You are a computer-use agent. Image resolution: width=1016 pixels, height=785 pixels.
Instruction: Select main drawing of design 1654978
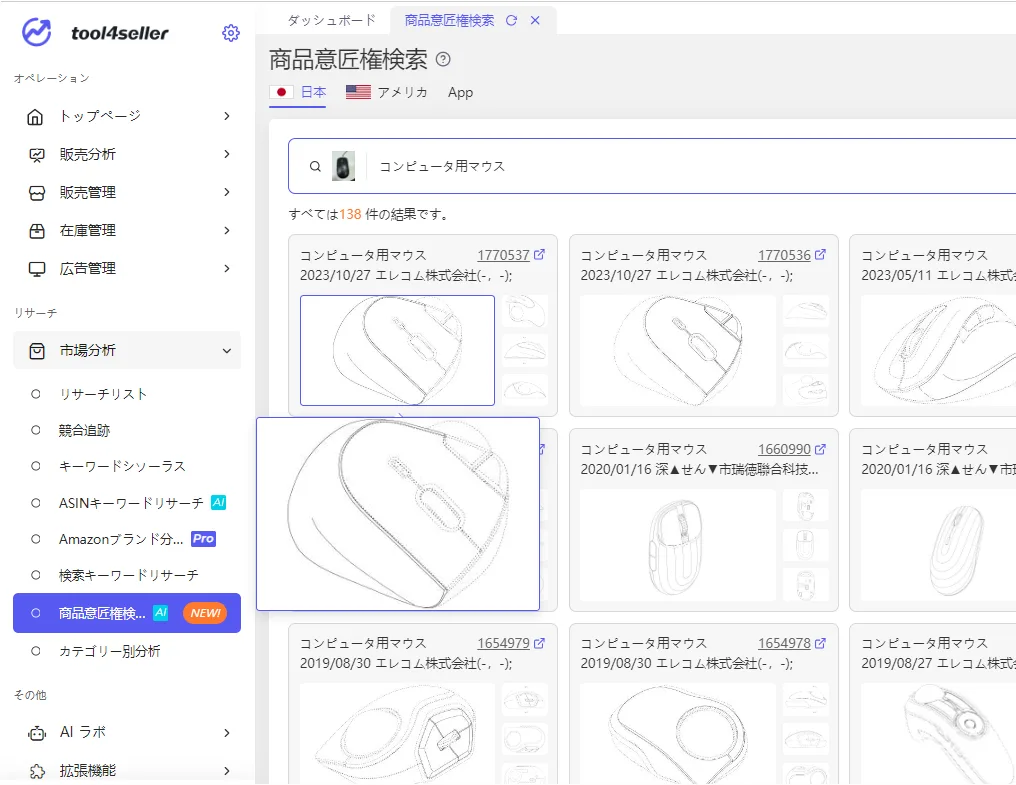coord(678,733)
